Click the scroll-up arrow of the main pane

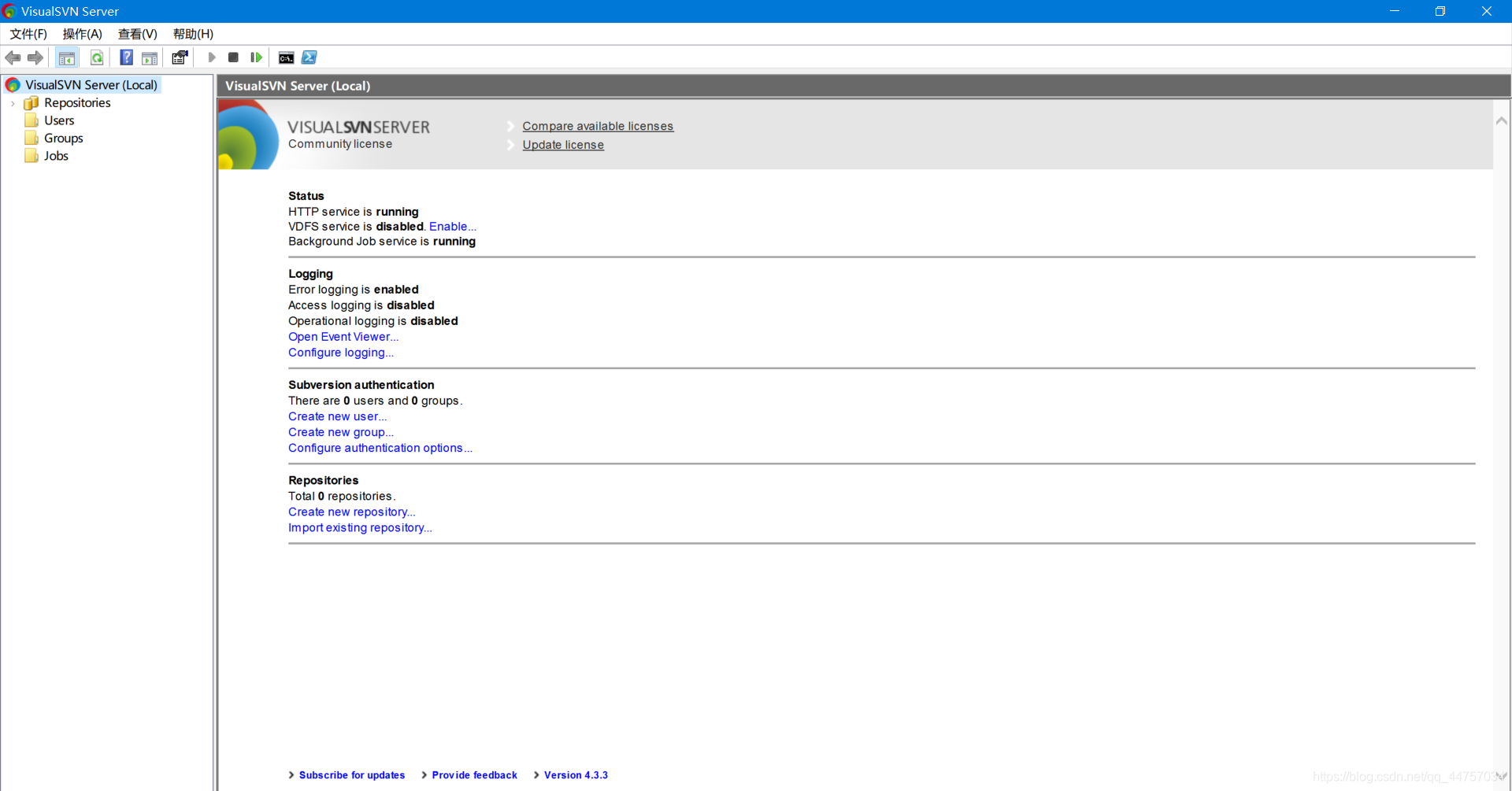[x=1502, y=121]
